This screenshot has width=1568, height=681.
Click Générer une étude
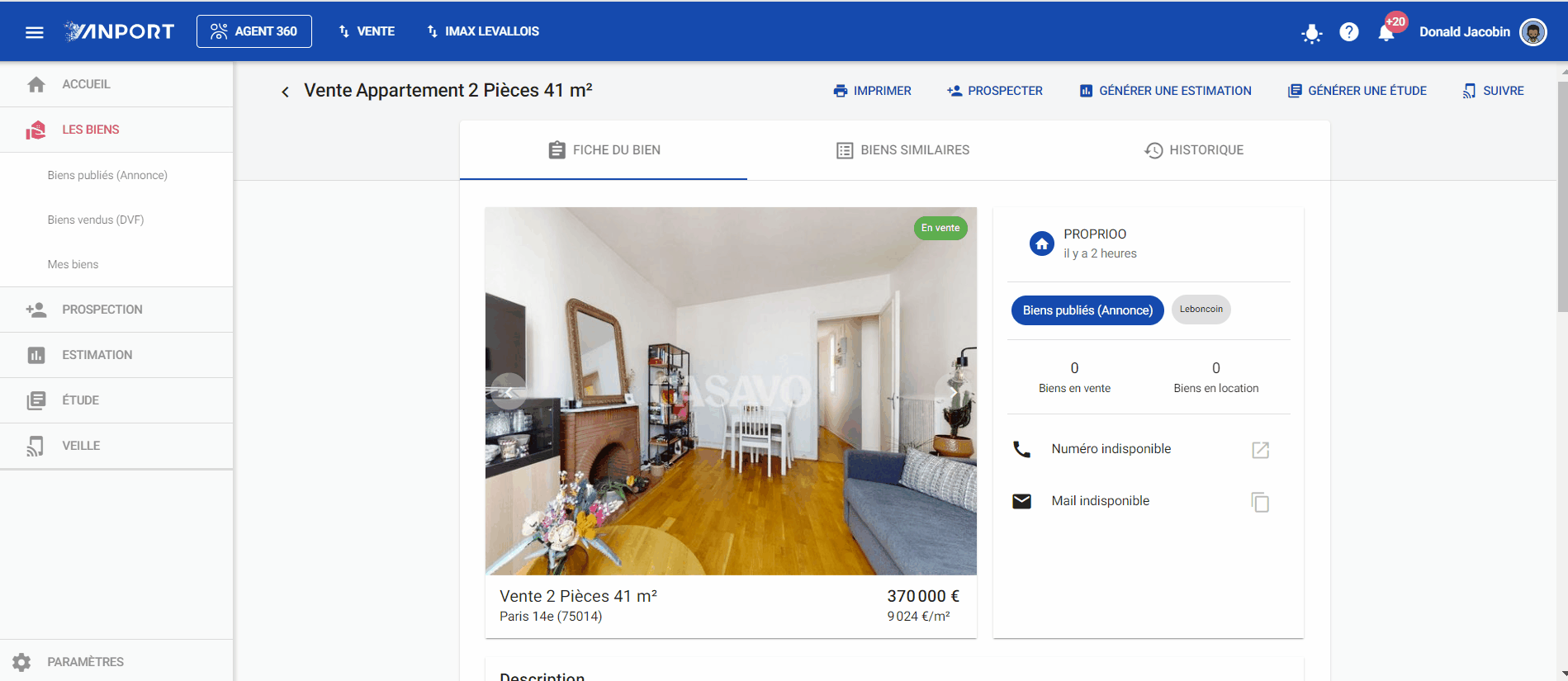1357,91
